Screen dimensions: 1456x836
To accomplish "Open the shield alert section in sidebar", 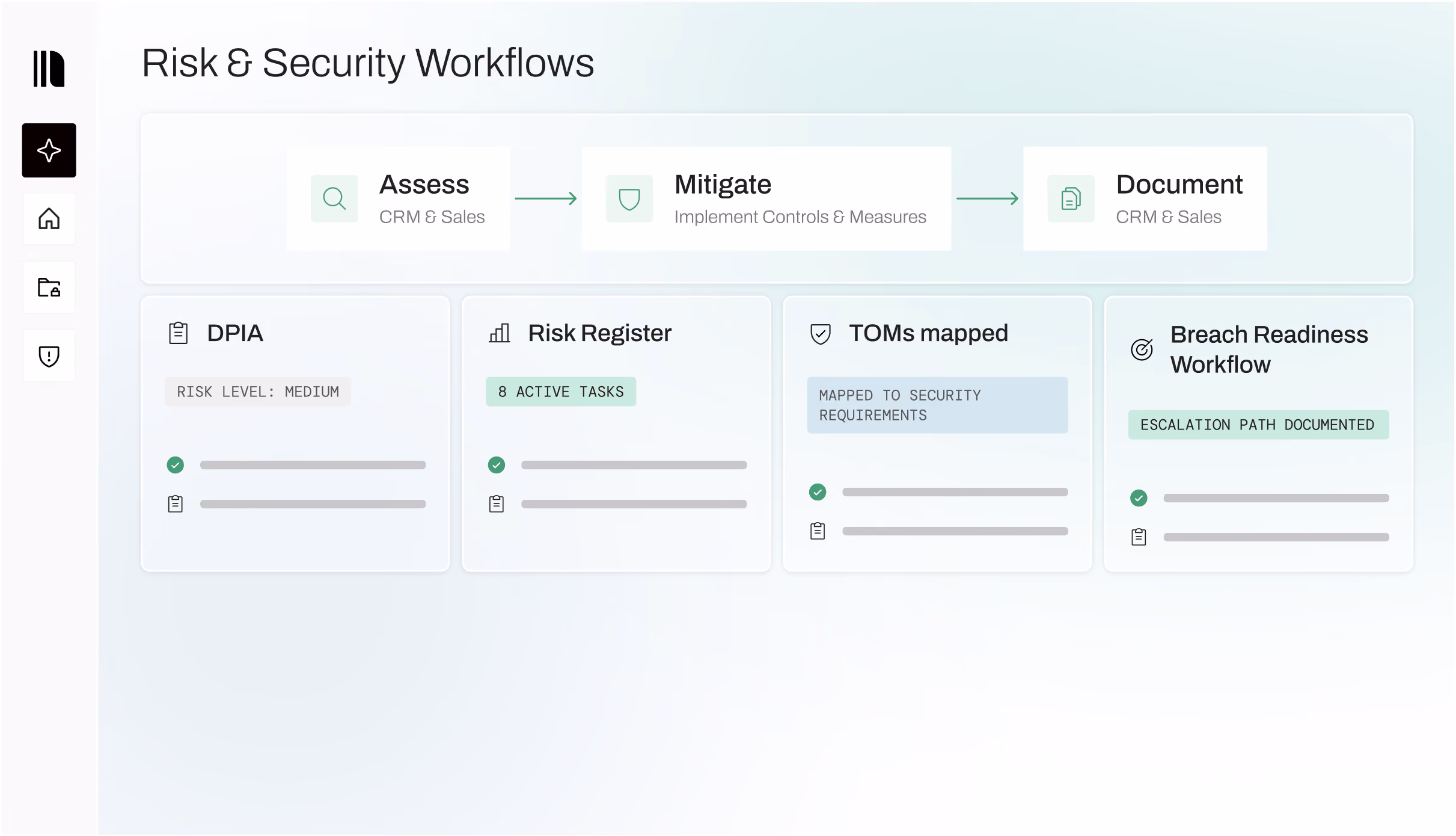I will click(x=49, y=356).
